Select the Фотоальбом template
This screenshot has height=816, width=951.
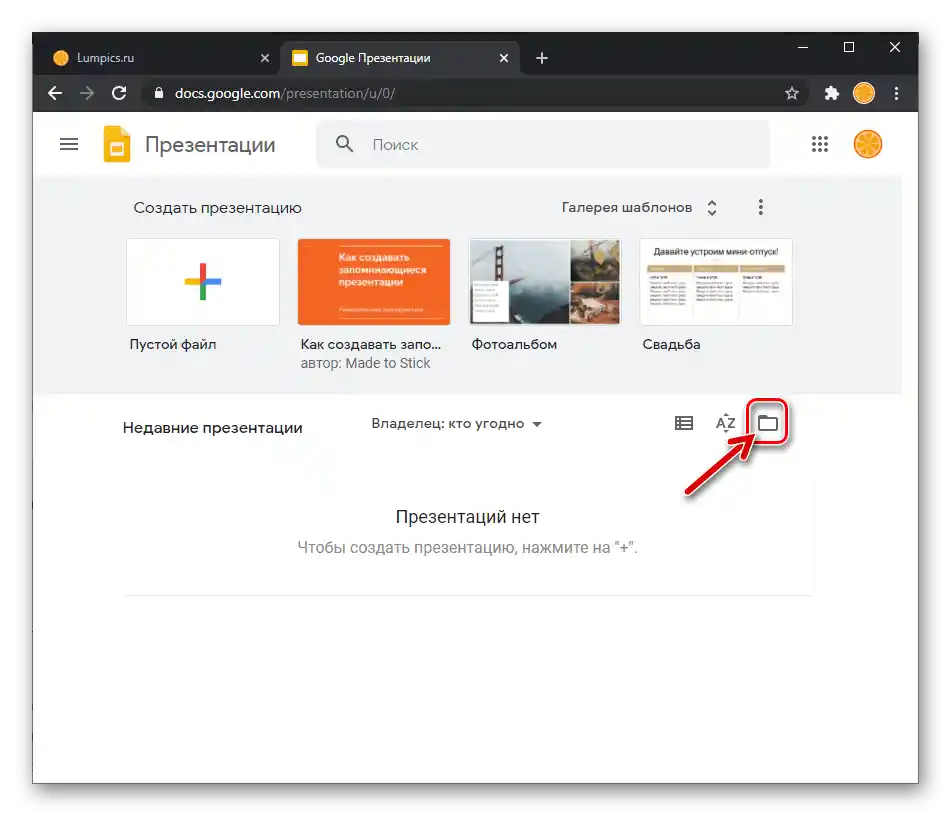pos(544,281)
